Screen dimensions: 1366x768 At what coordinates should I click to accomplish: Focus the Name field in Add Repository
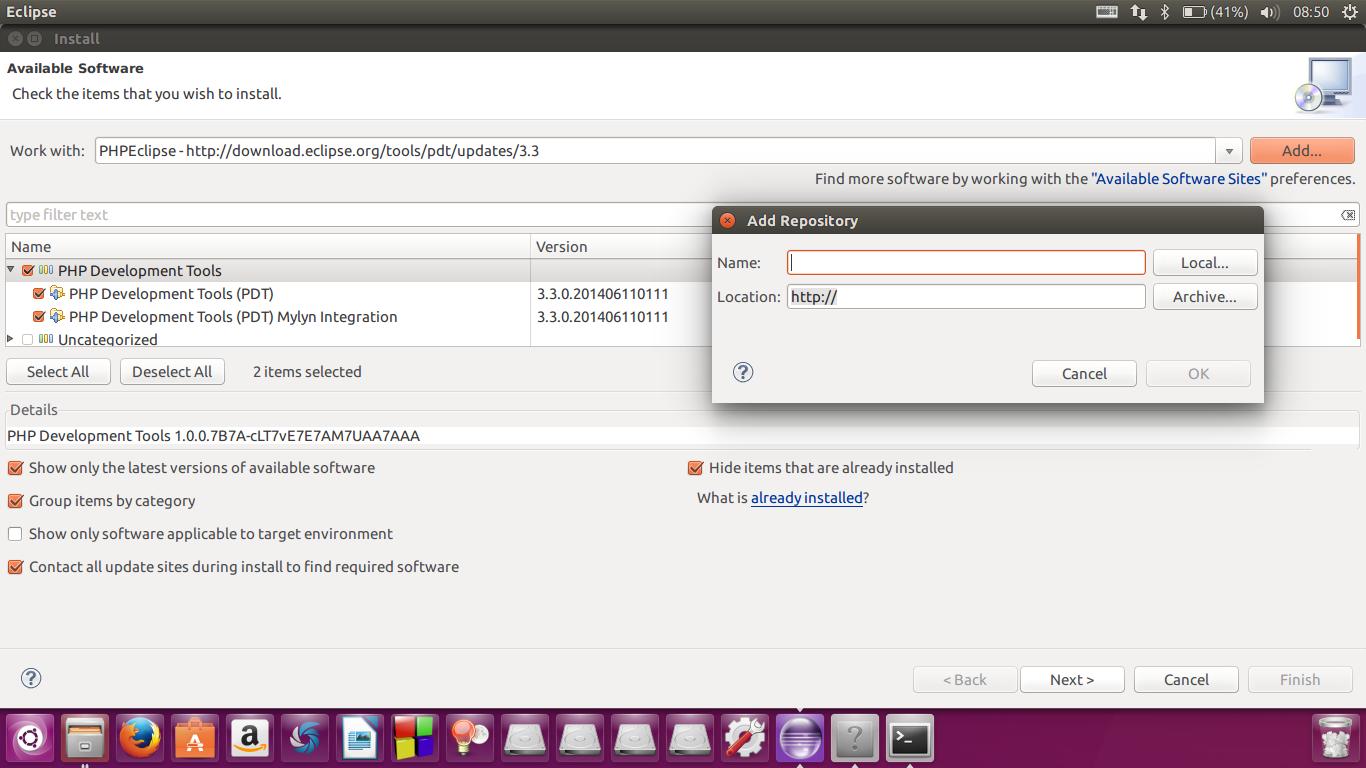[966, 263]
